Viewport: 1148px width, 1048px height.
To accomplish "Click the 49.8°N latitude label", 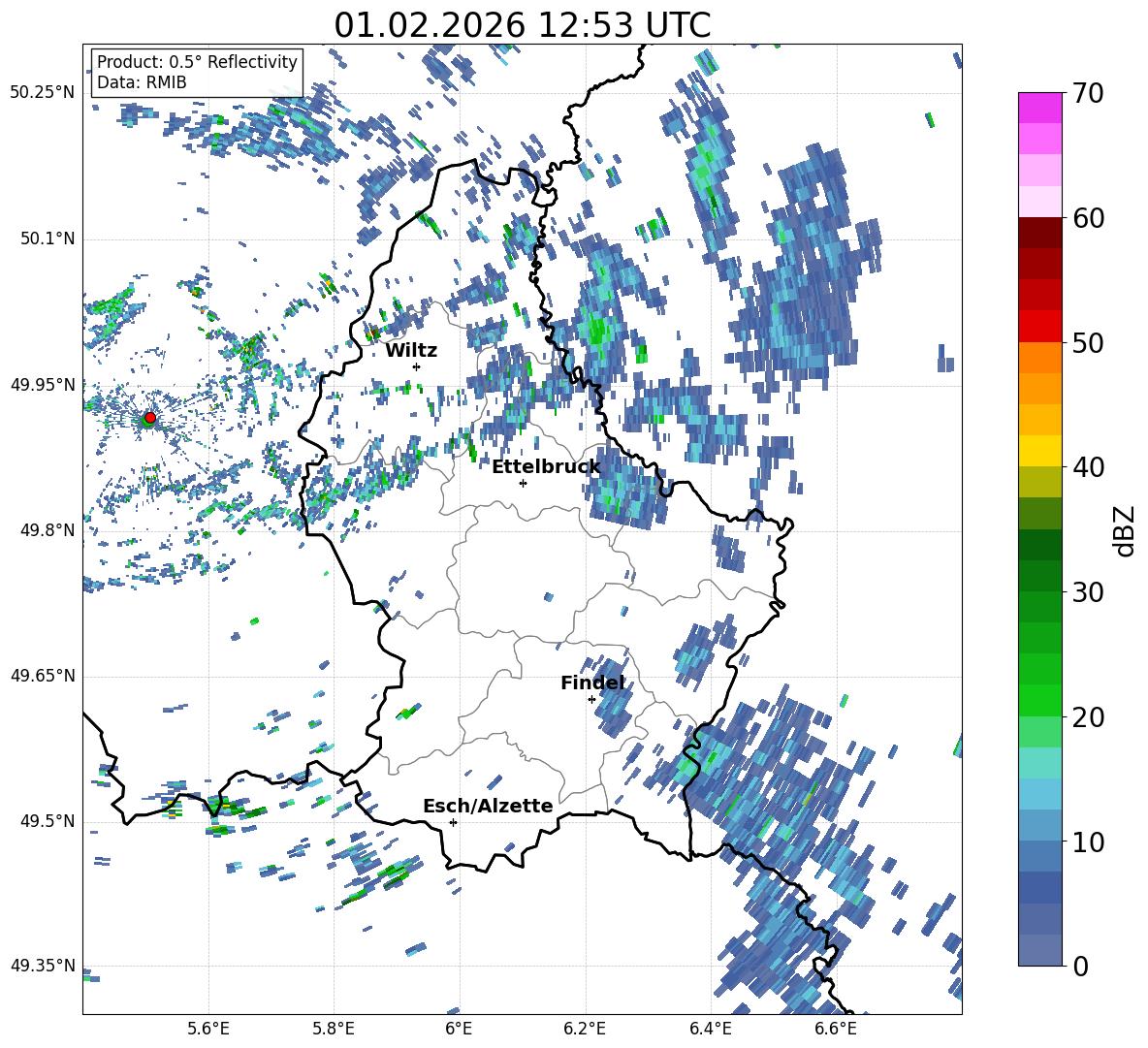I will 47,530.
